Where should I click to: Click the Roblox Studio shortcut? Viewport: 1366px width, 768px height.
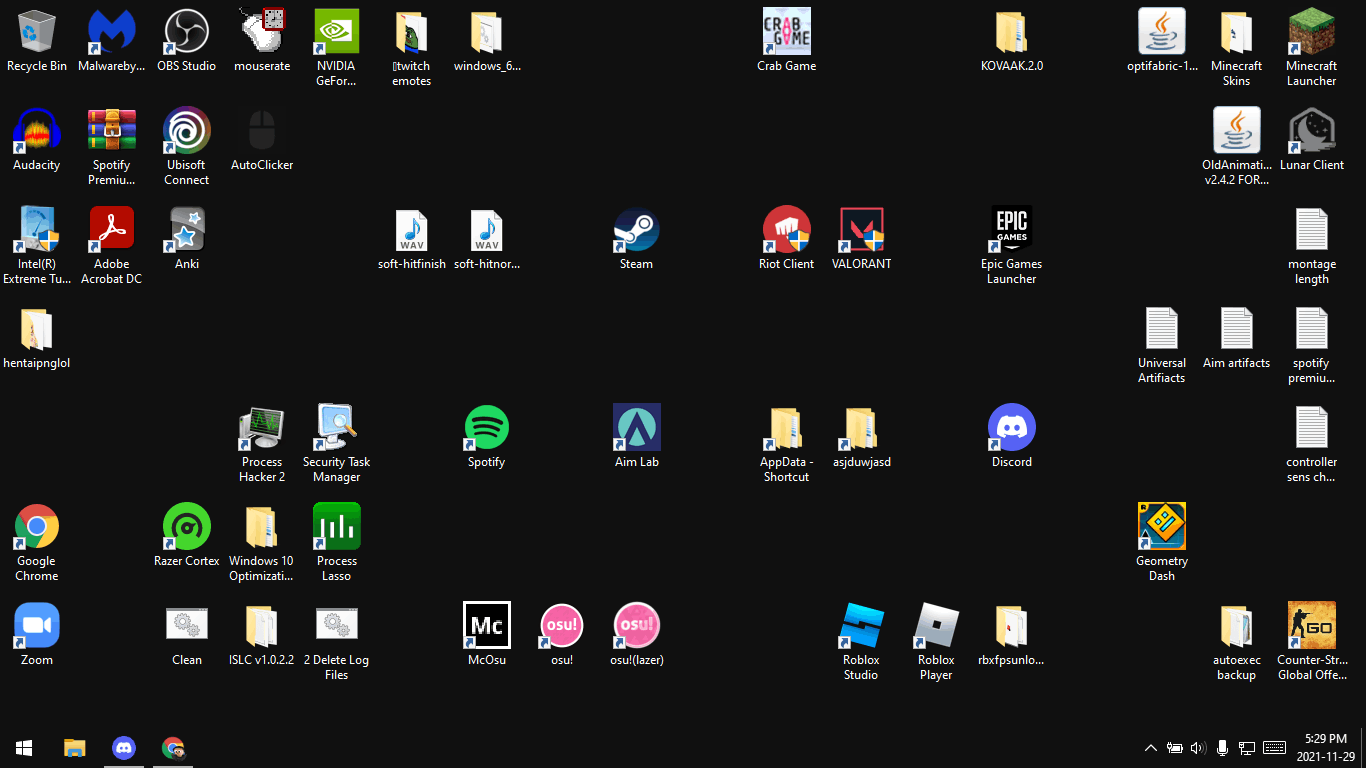[x=862, y=626]
